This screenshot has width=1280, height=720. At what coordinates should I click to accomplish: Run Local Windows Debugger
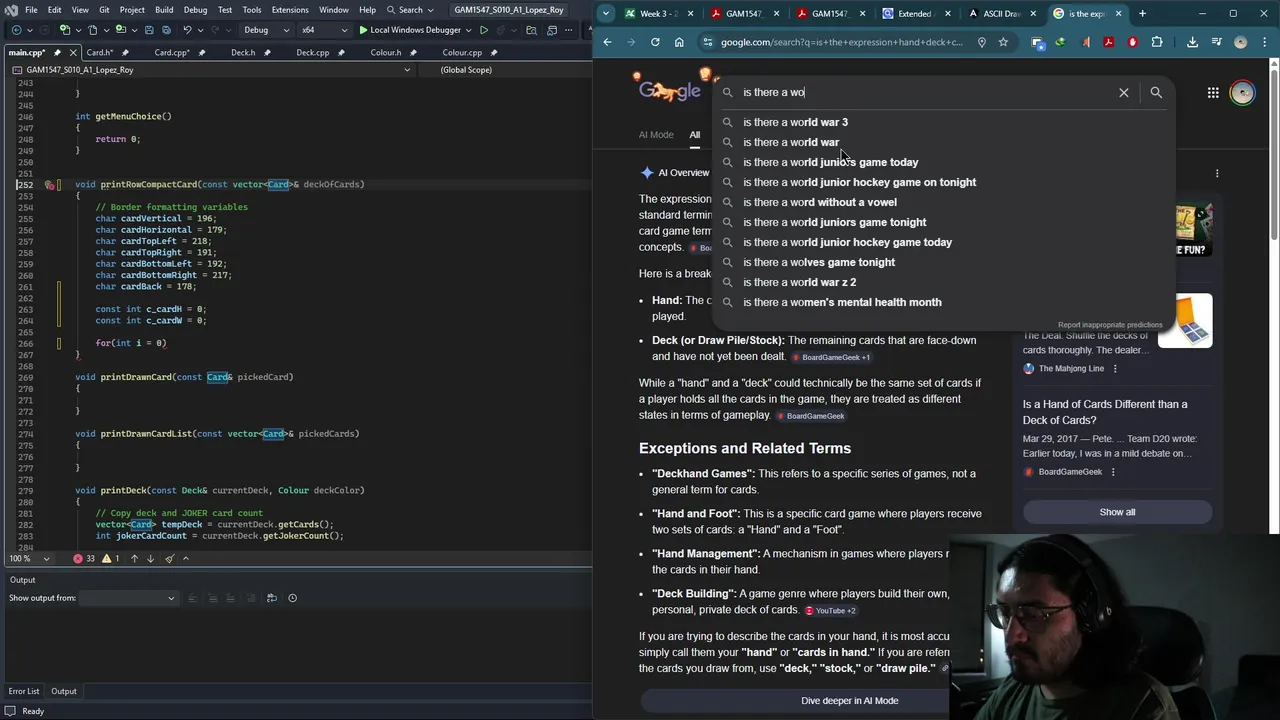409,30
